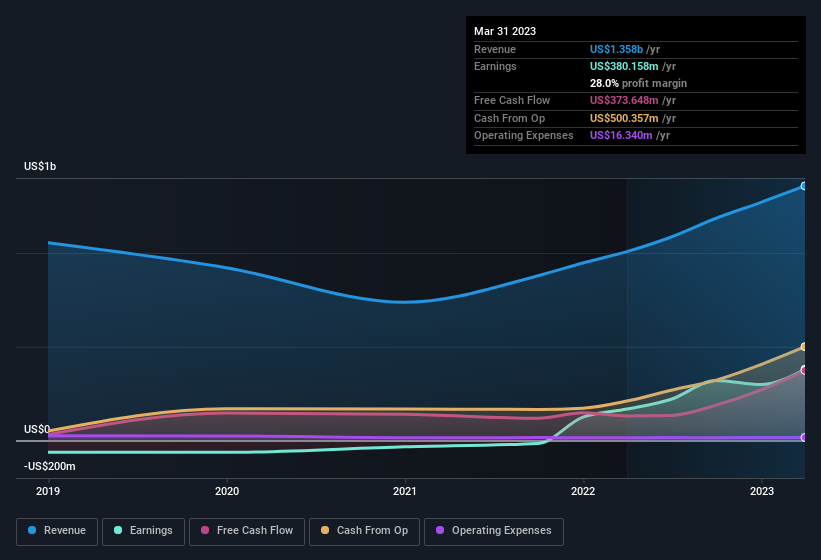821x560 pixels.
Task: Click the US$1b y-axis label
Action: [40, 166]
